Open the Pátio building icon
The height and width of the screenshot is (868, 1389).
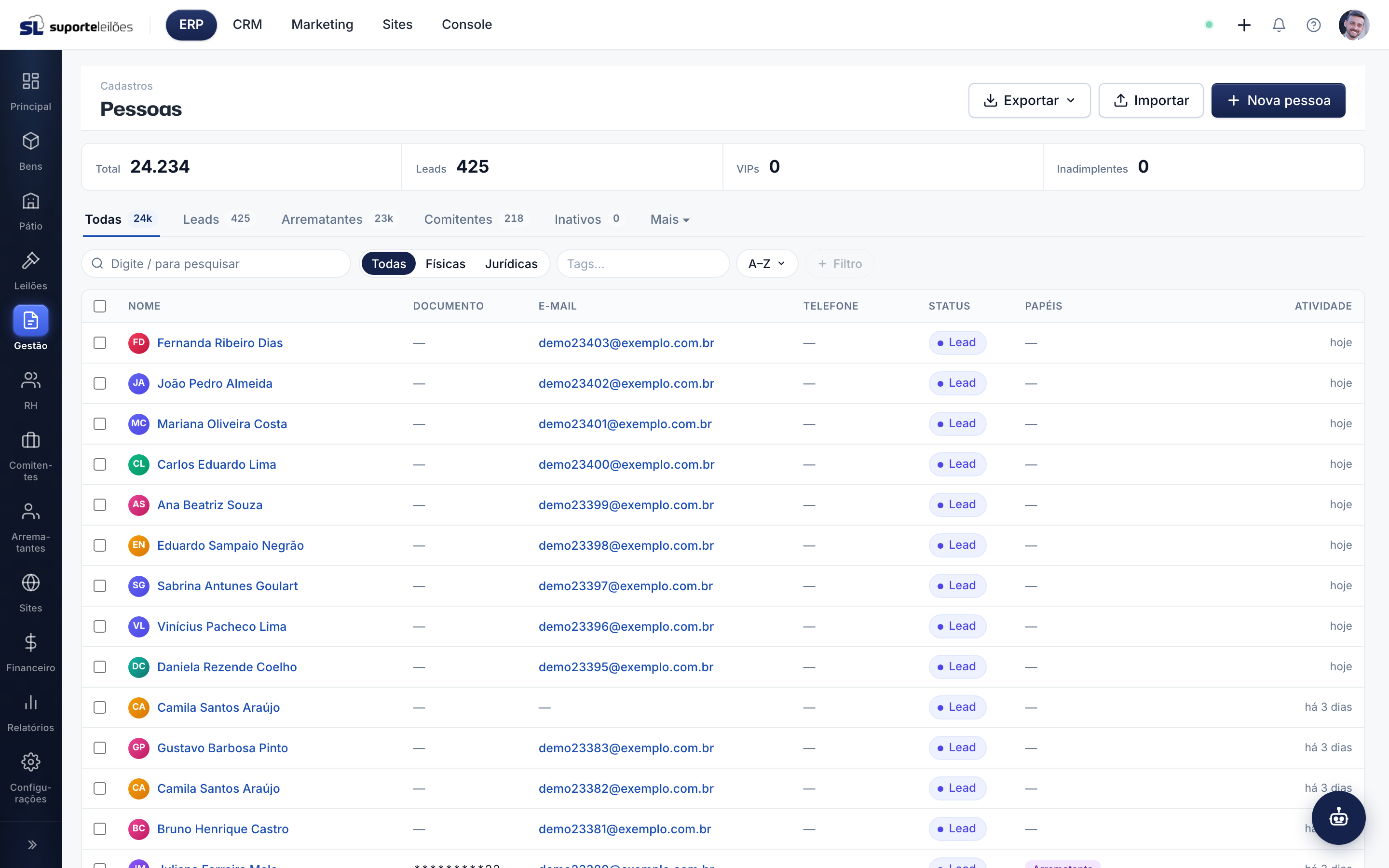coord(30,201)
